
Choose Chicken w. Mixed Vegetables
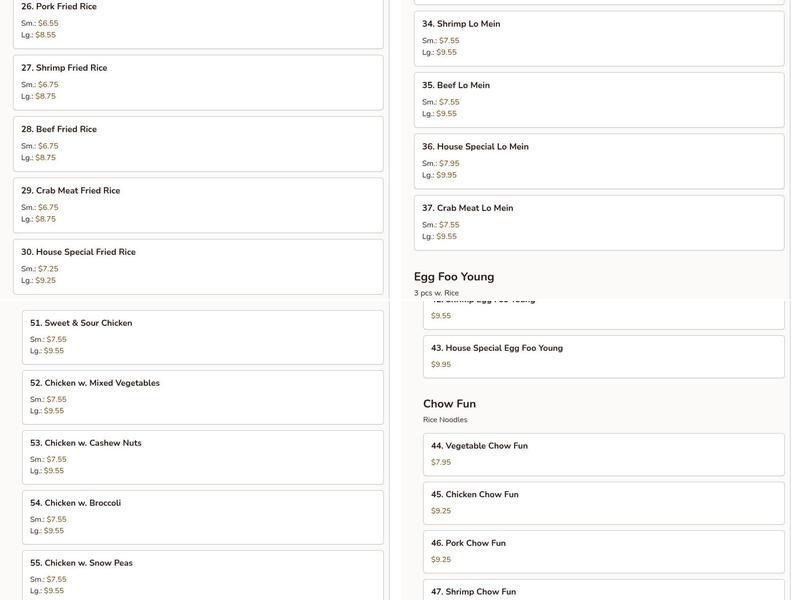(202, 397)
